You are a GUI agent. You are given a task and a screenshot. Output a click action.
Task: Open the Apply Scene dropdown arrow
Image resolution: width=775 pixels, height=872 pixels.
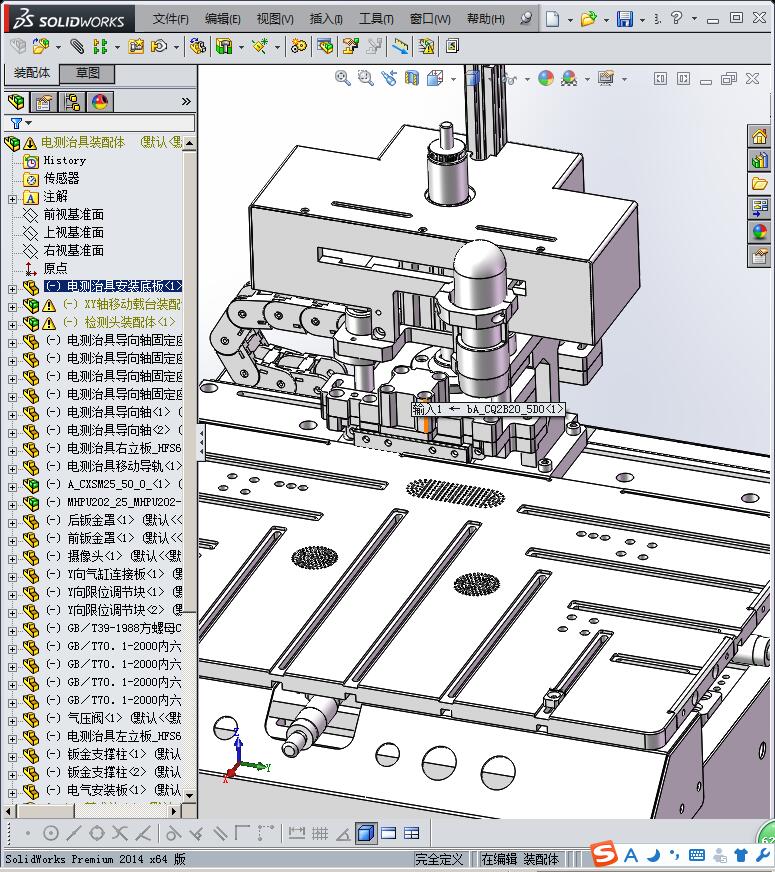point(588,80)
